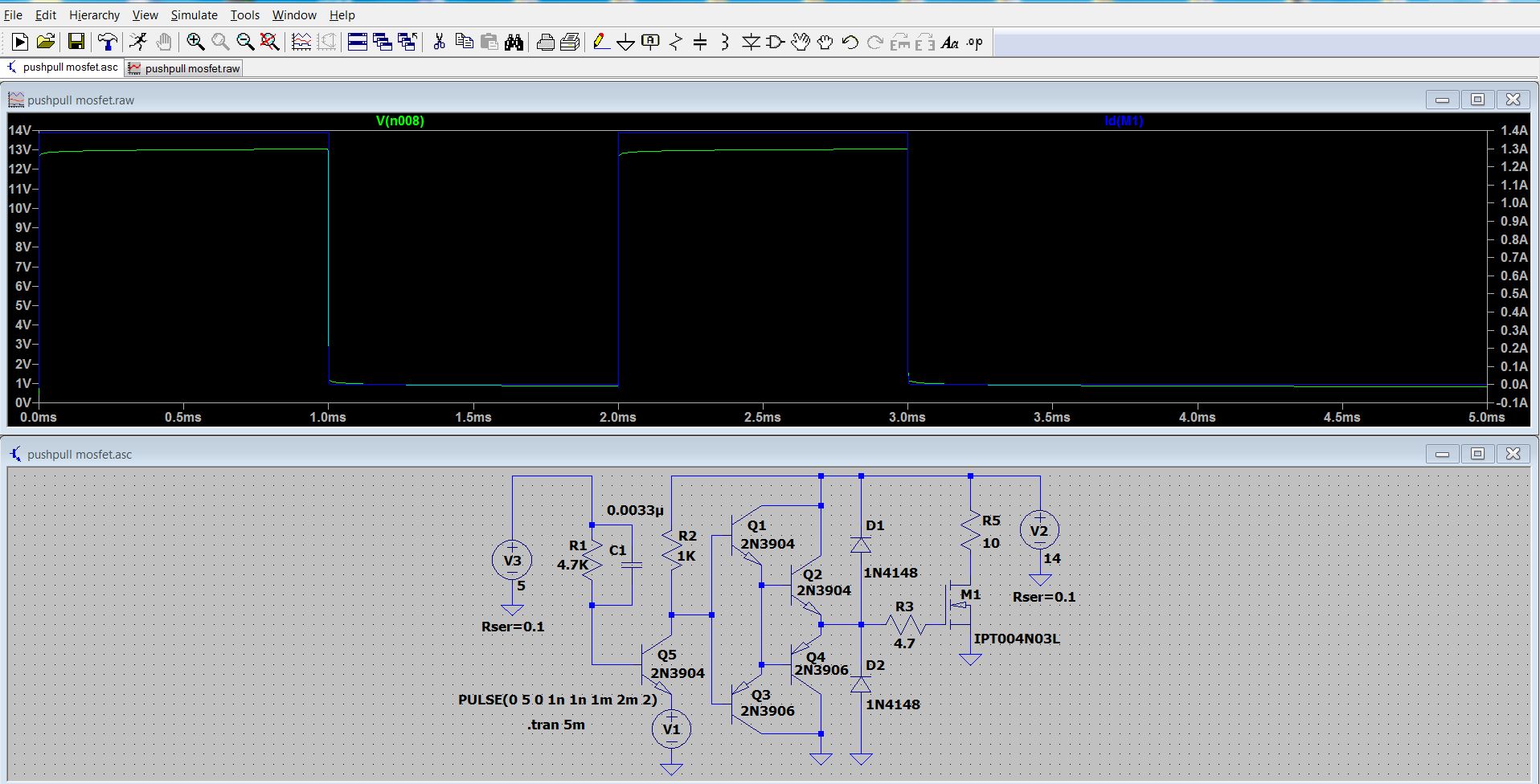Open the Control Panel hammer icon
This screenshot has height=784, width=1540.
point(107,42)
